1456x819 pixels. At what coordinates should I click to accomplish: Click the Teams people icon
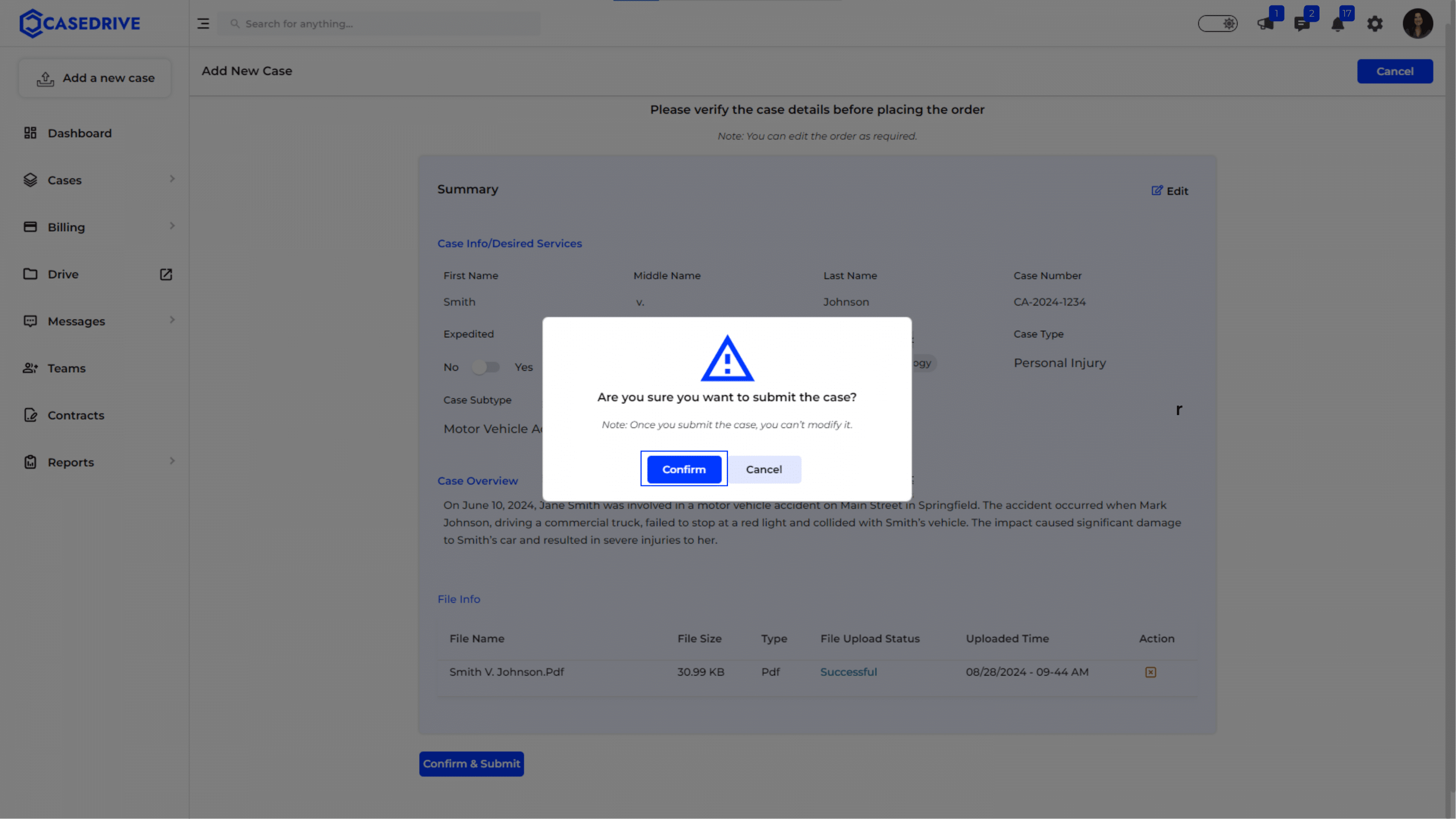pos(30,368)
